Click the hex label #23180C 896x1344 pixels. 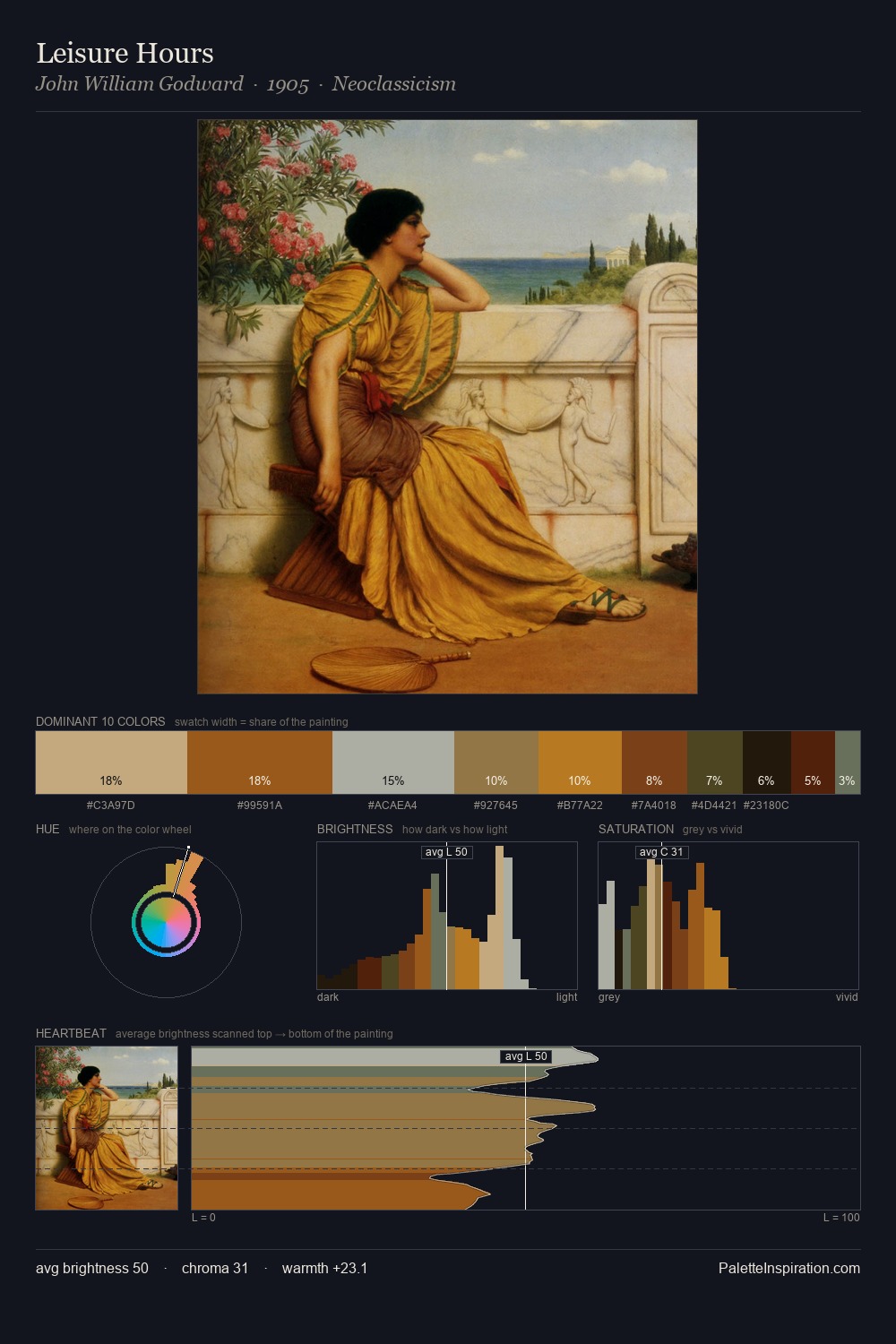coord(766,806)
